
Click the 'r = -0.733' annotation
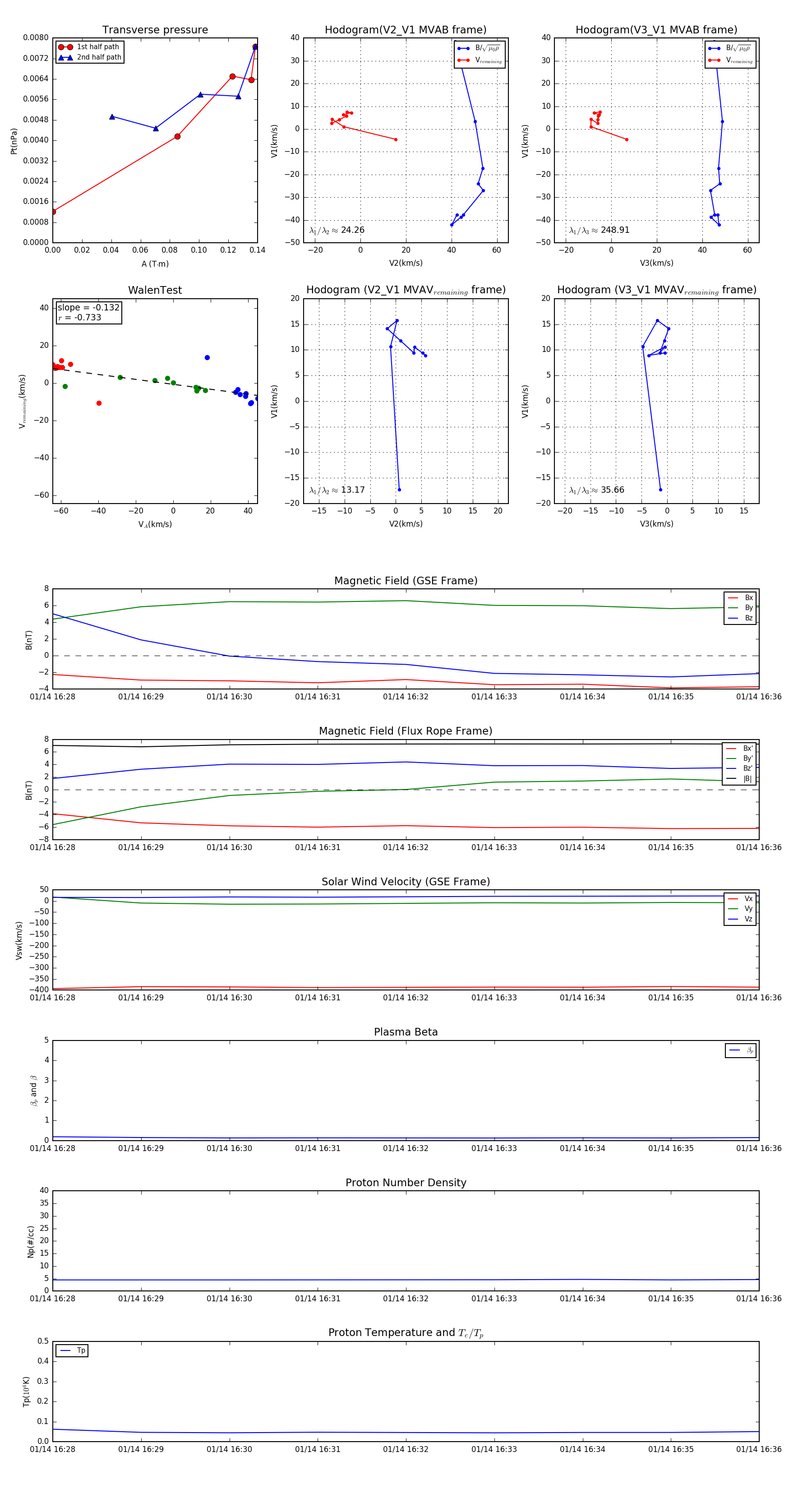pyautogui.click(x=80, y=317)
